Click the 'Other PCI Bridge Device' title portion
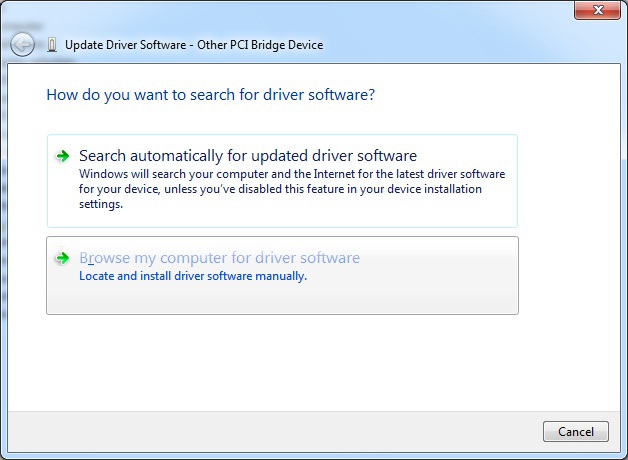The image size is (628, 460). pos(262,45)
